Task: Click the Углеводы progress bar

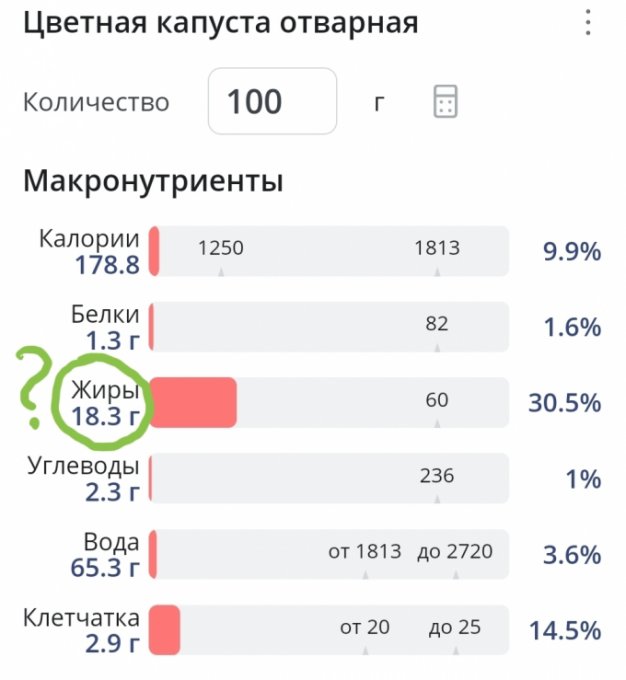Action: click(329, 478)
